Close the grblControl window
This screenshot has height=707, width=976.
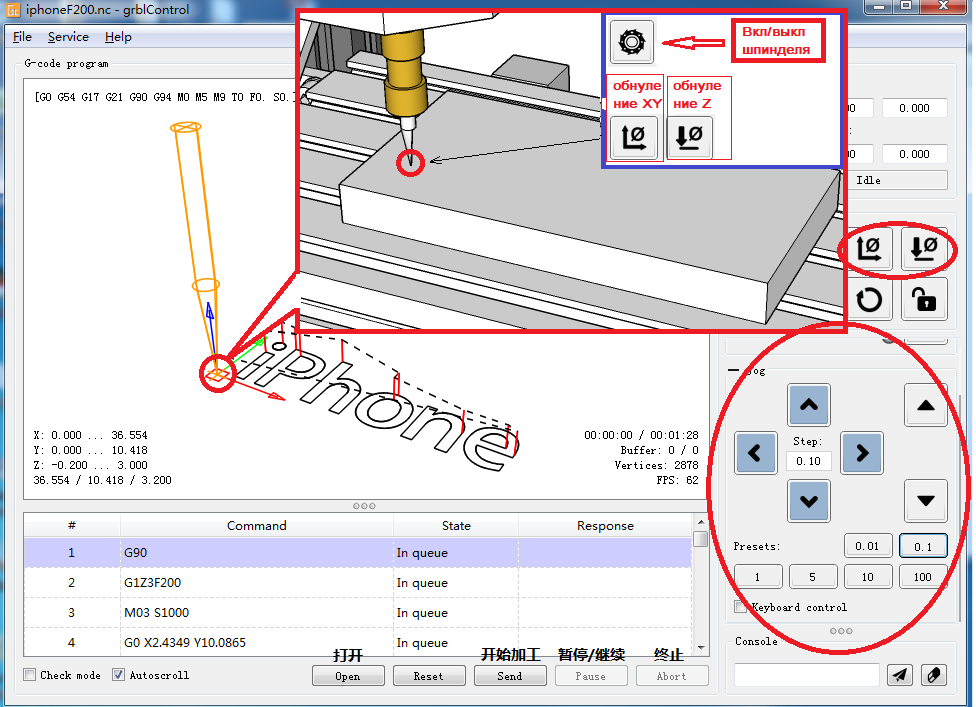coord(943,6)
